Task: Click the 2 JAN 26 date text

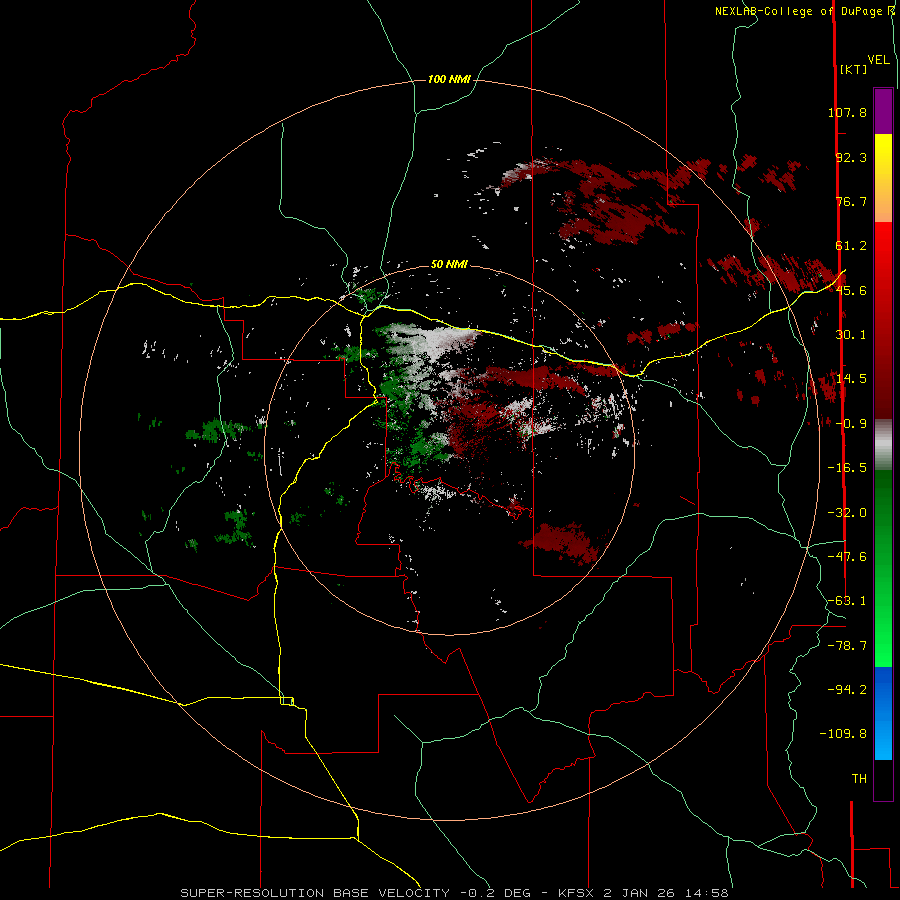Action: (641, 893)
